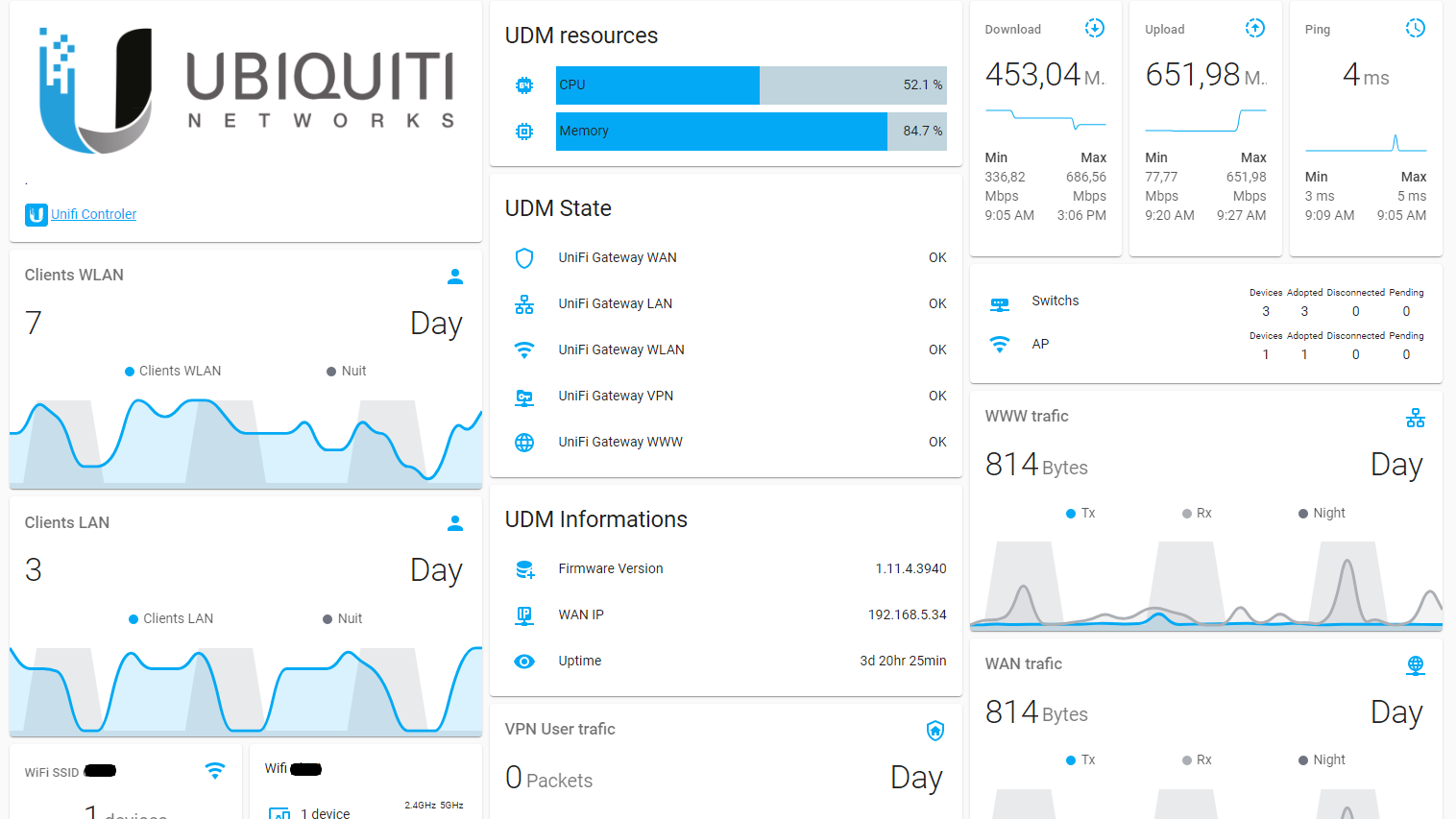Toggle Rx legend in WWW trafic graph

click(1197, 513)
